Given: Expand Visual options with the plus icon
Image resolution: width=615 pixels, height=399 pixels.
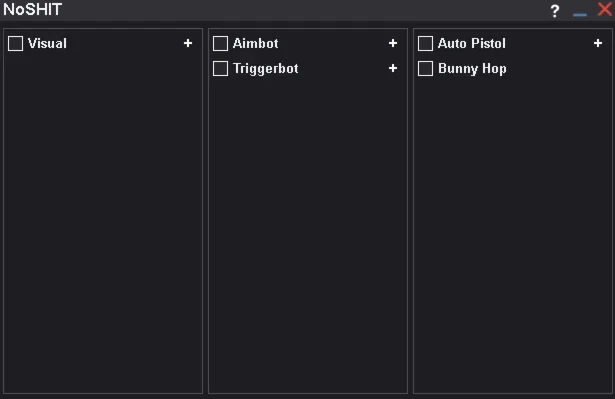Looking at the screenshot, I should [x=188, y=43].
